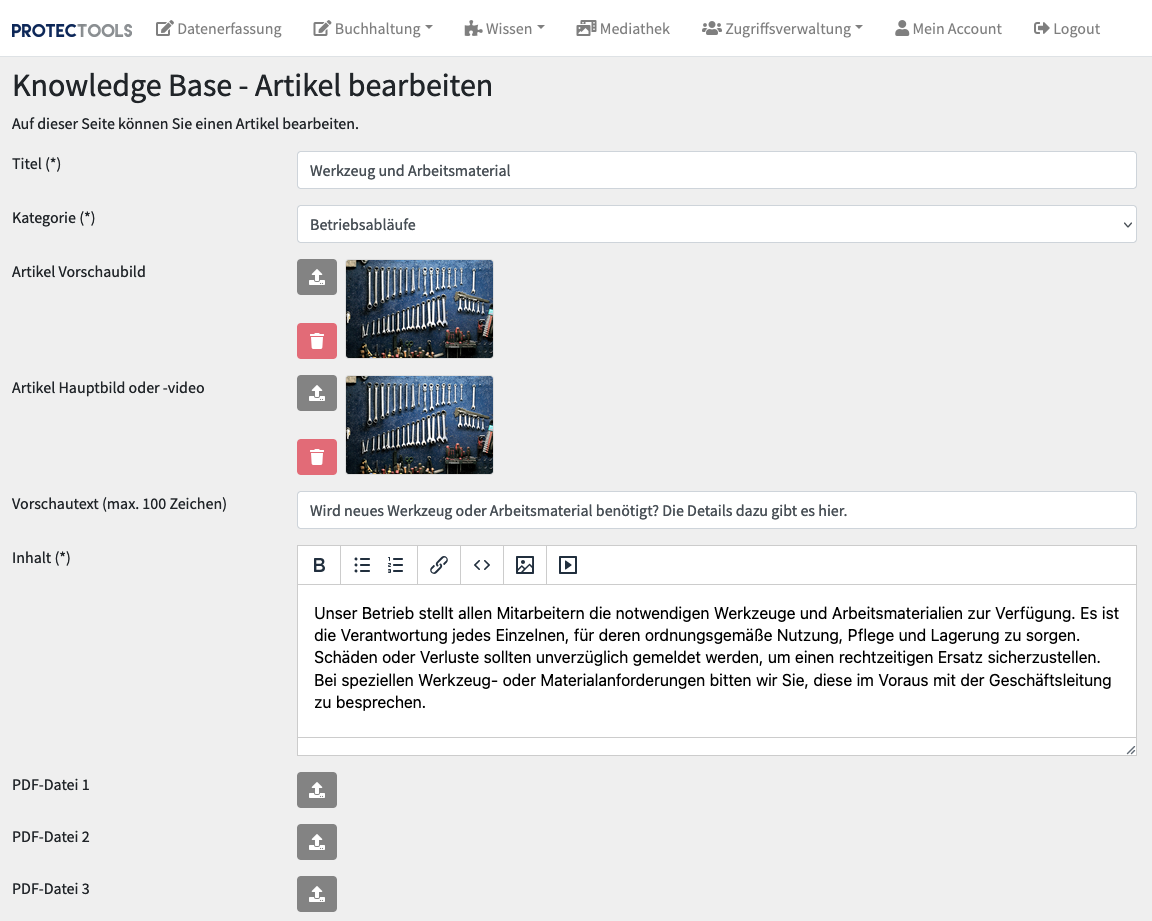The width and height of the screenshot is (1152, 921).
Task: Expand the Wissen dropdown menu
Action: [x=504, y=29]
